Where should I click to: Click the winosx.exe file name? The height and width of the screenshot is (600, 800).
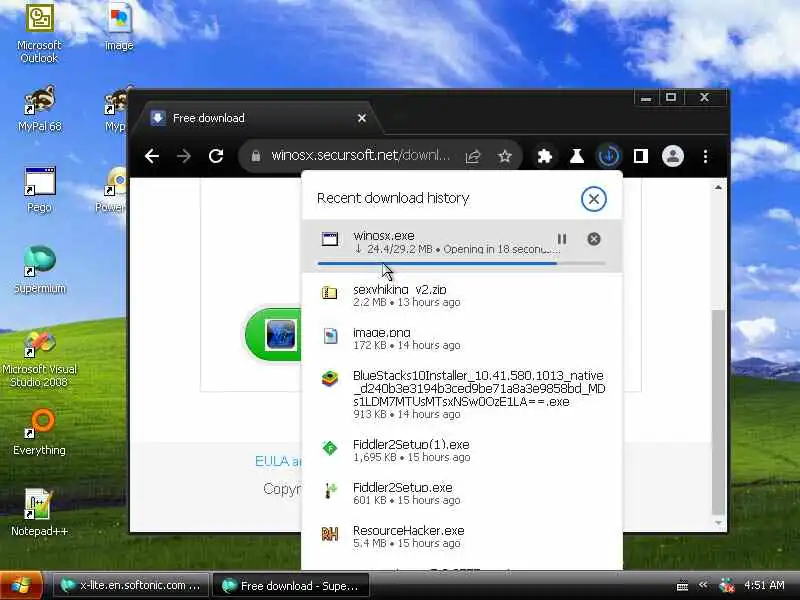pyautogui.click(x=384, y=236)
